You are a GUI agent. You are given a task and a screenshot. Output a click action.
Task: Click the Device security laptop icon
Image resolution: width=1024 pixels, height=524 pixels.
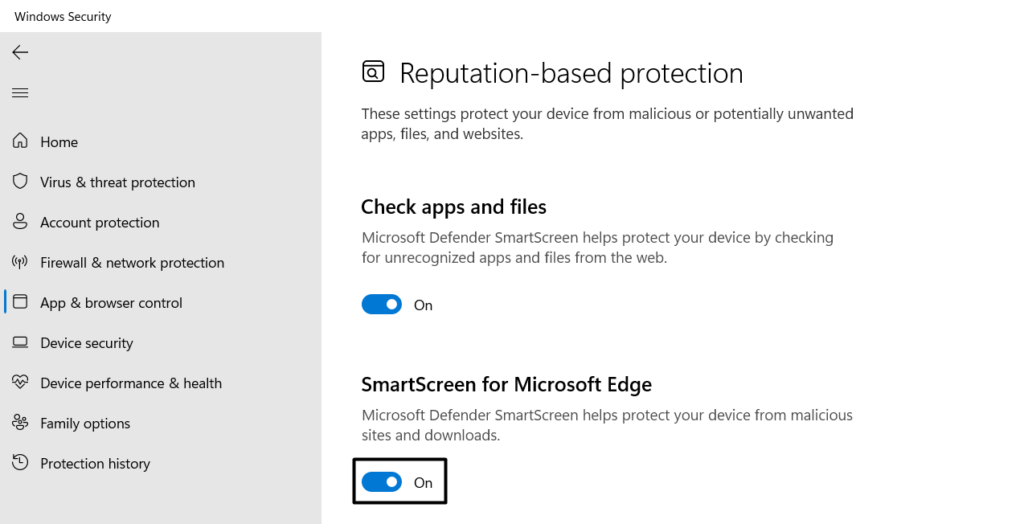[20, 343]
